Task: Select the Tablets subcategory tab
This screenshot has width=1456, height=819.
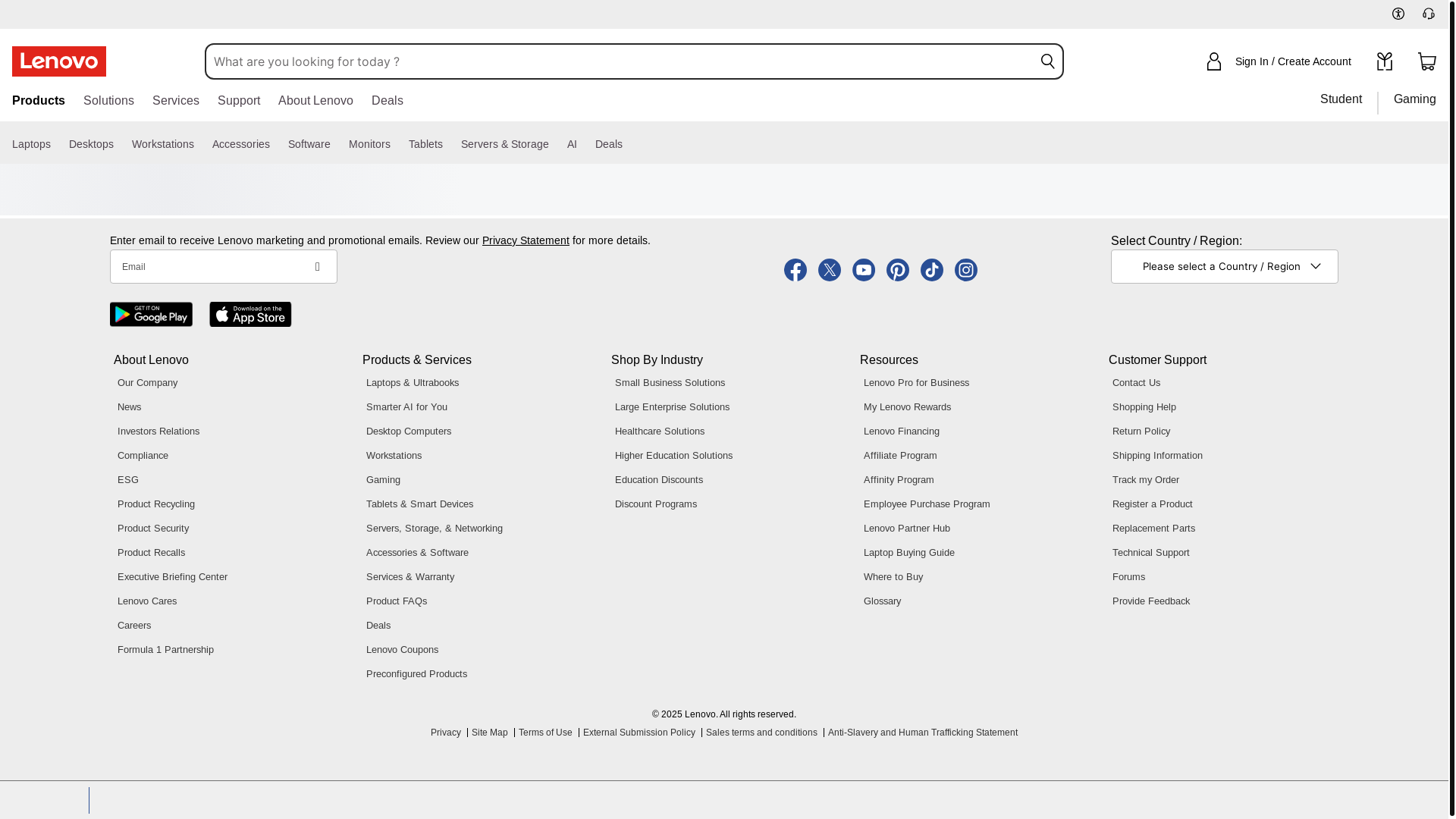Action: [425, 144]
